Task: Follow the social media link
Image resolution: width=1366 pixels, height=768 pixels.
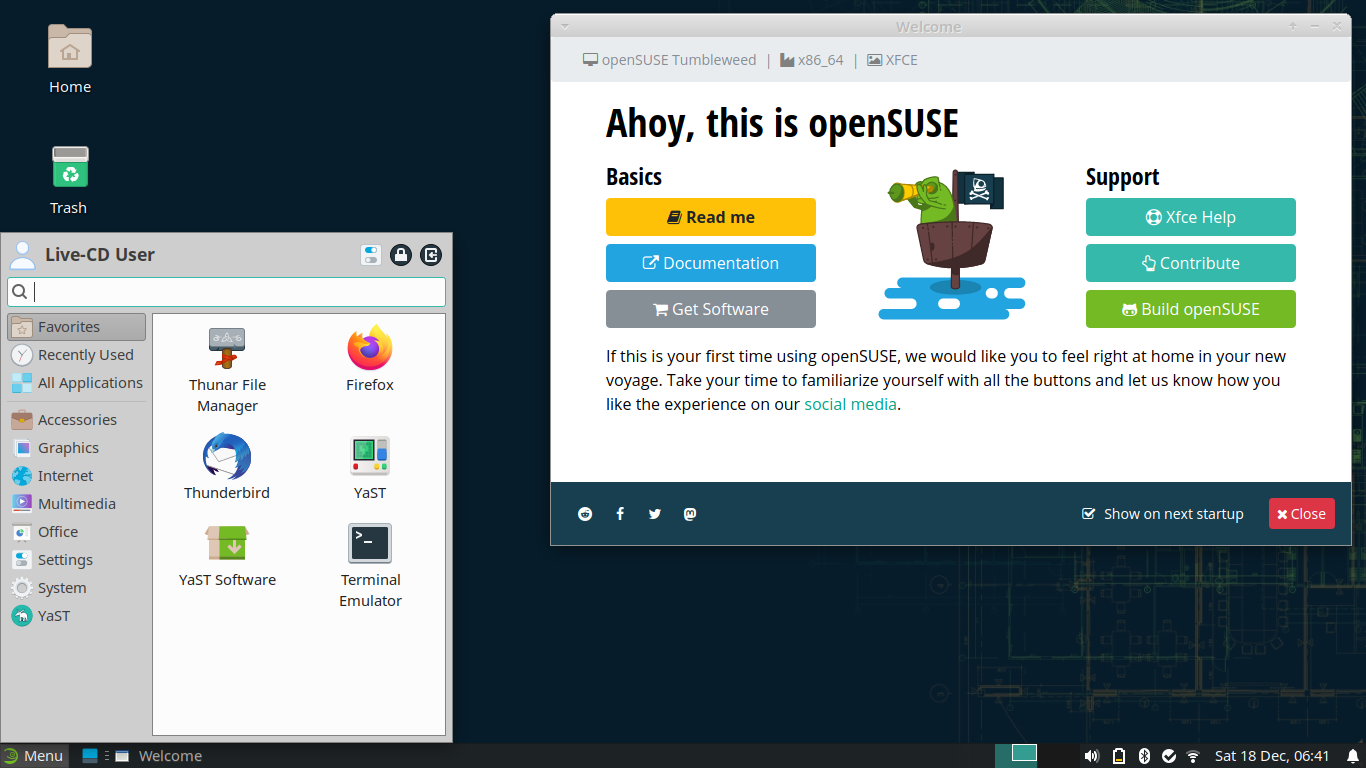Action: coord(850,404)
